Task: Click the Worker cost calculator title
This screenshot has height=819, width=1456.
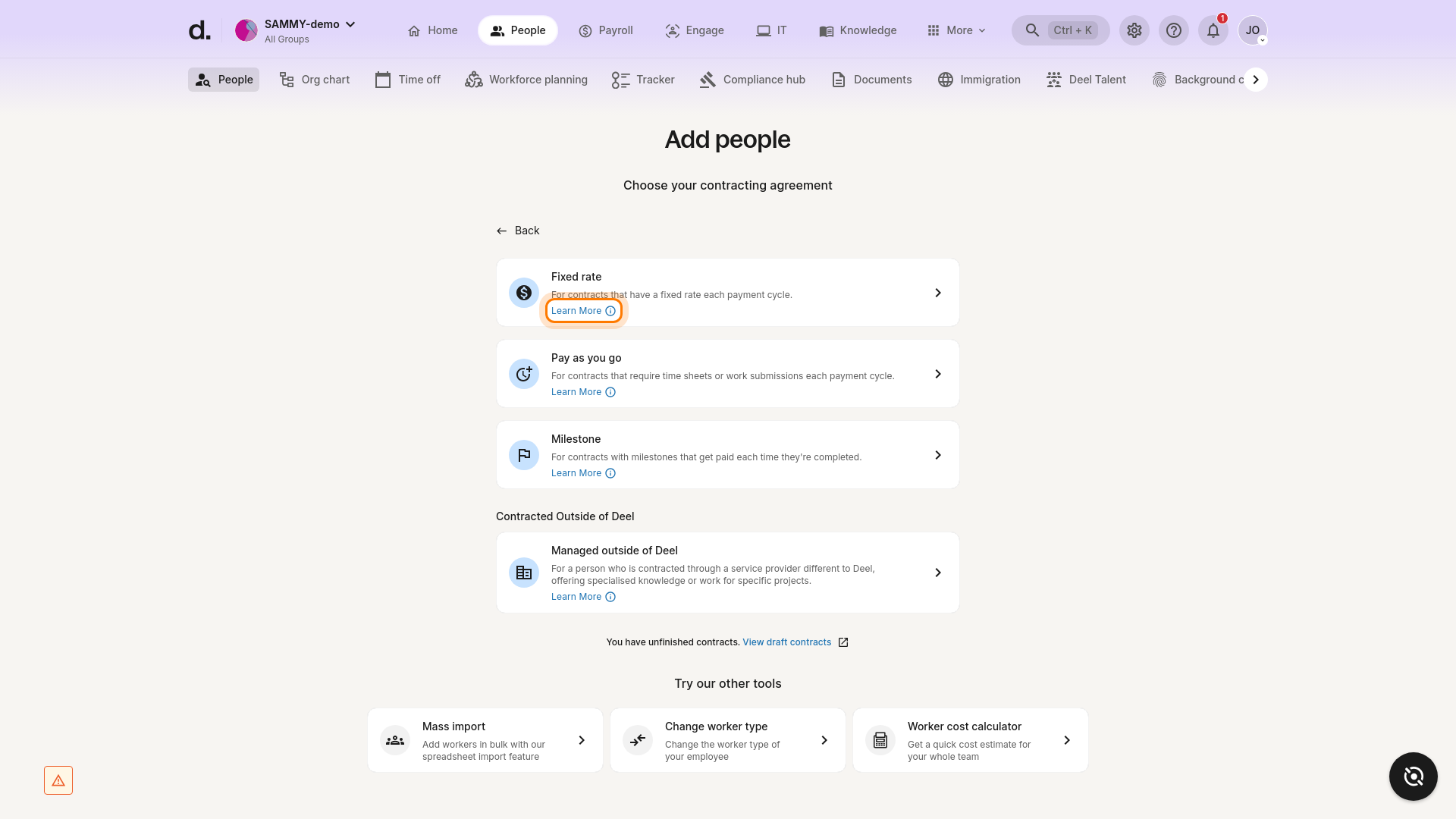Action: [964, 726]
